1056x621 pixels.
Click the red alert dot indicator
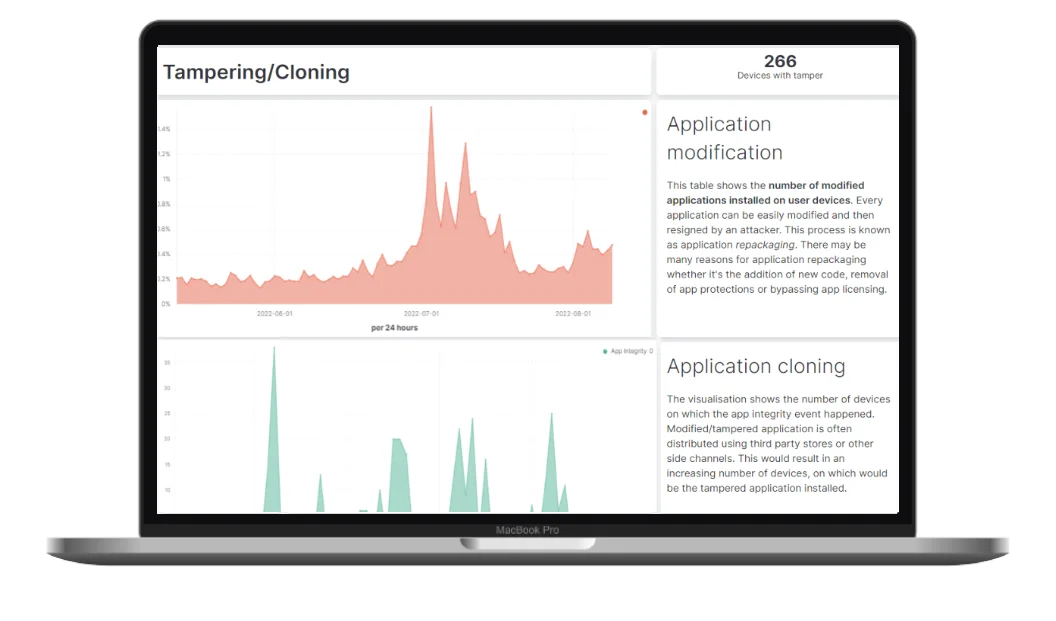(x=644, y=112)
